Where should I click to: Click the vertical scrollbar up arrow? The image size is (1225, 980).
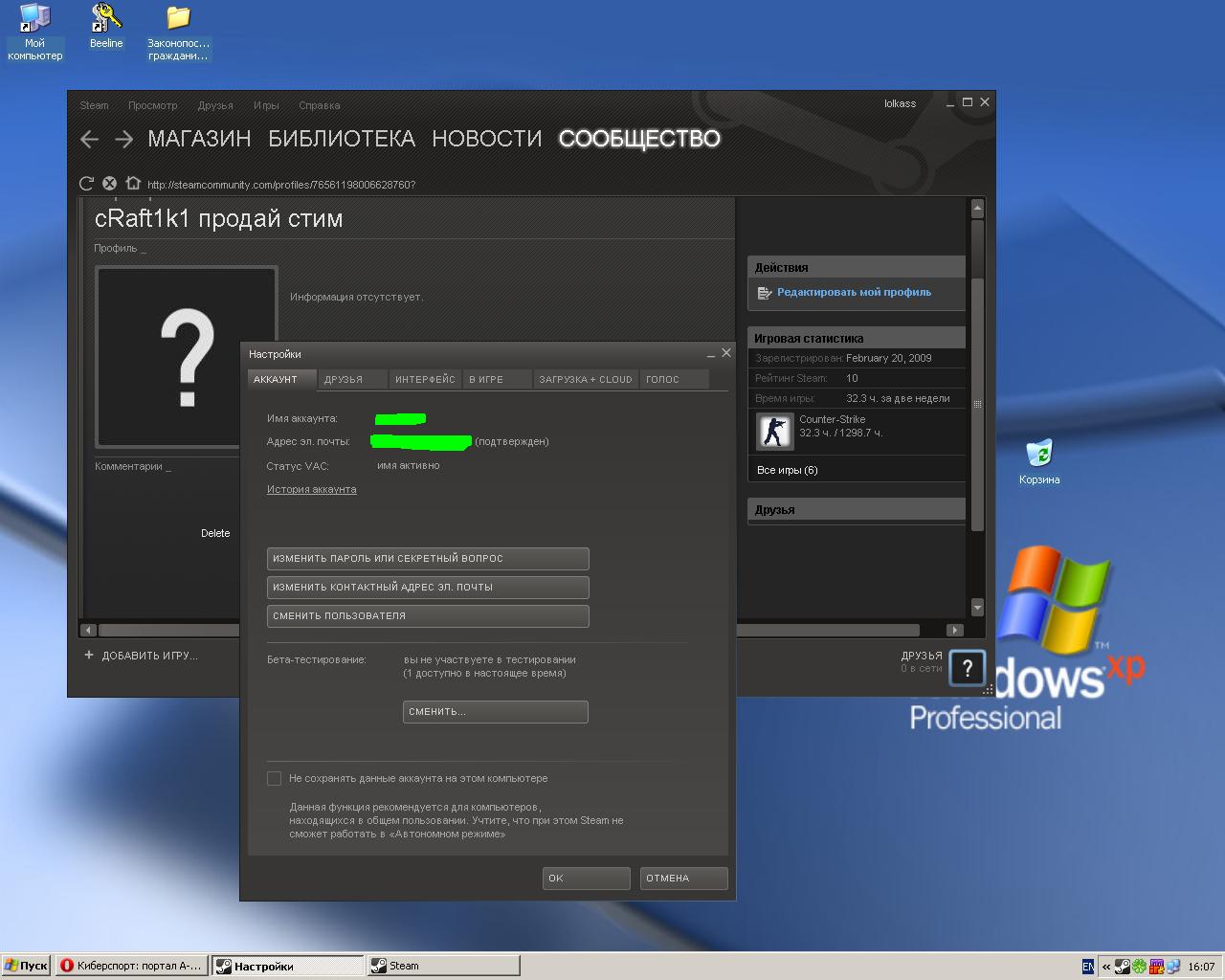tap(977, 208)
